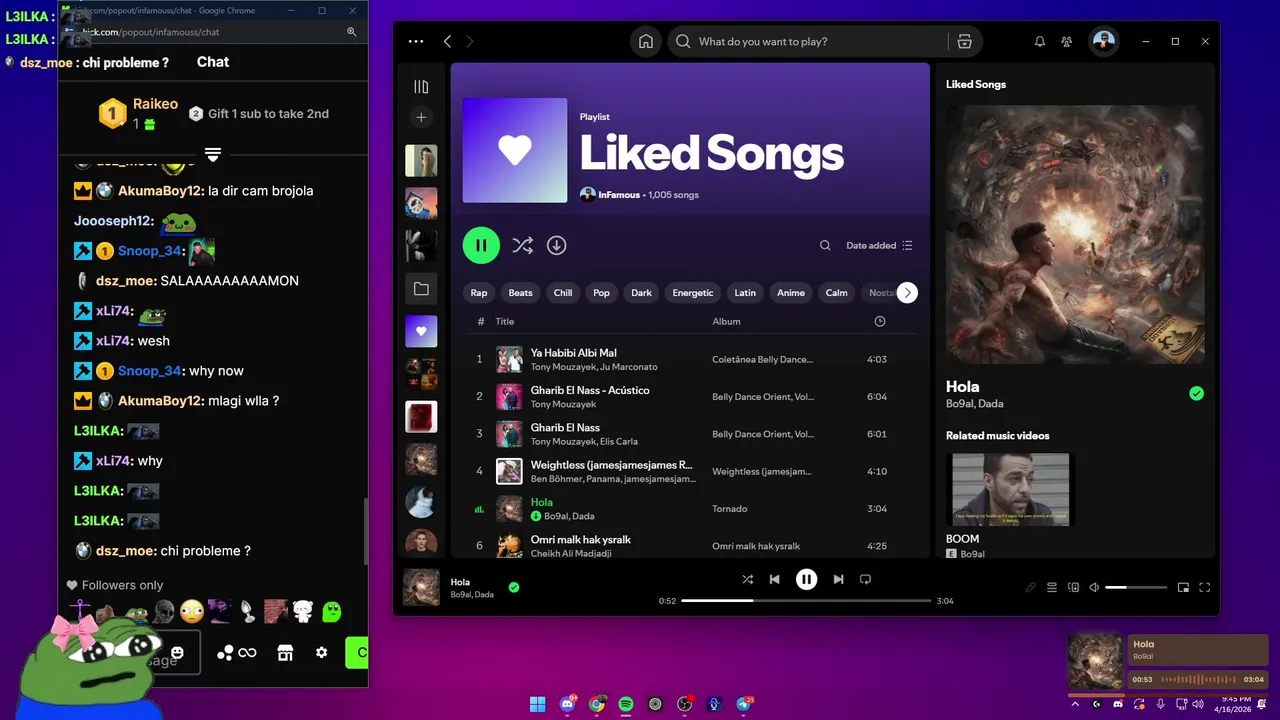Adjust the Spotify volume slider
Image resolution: width=1280 pixels, height=720 pixels.
(1136, 587)
